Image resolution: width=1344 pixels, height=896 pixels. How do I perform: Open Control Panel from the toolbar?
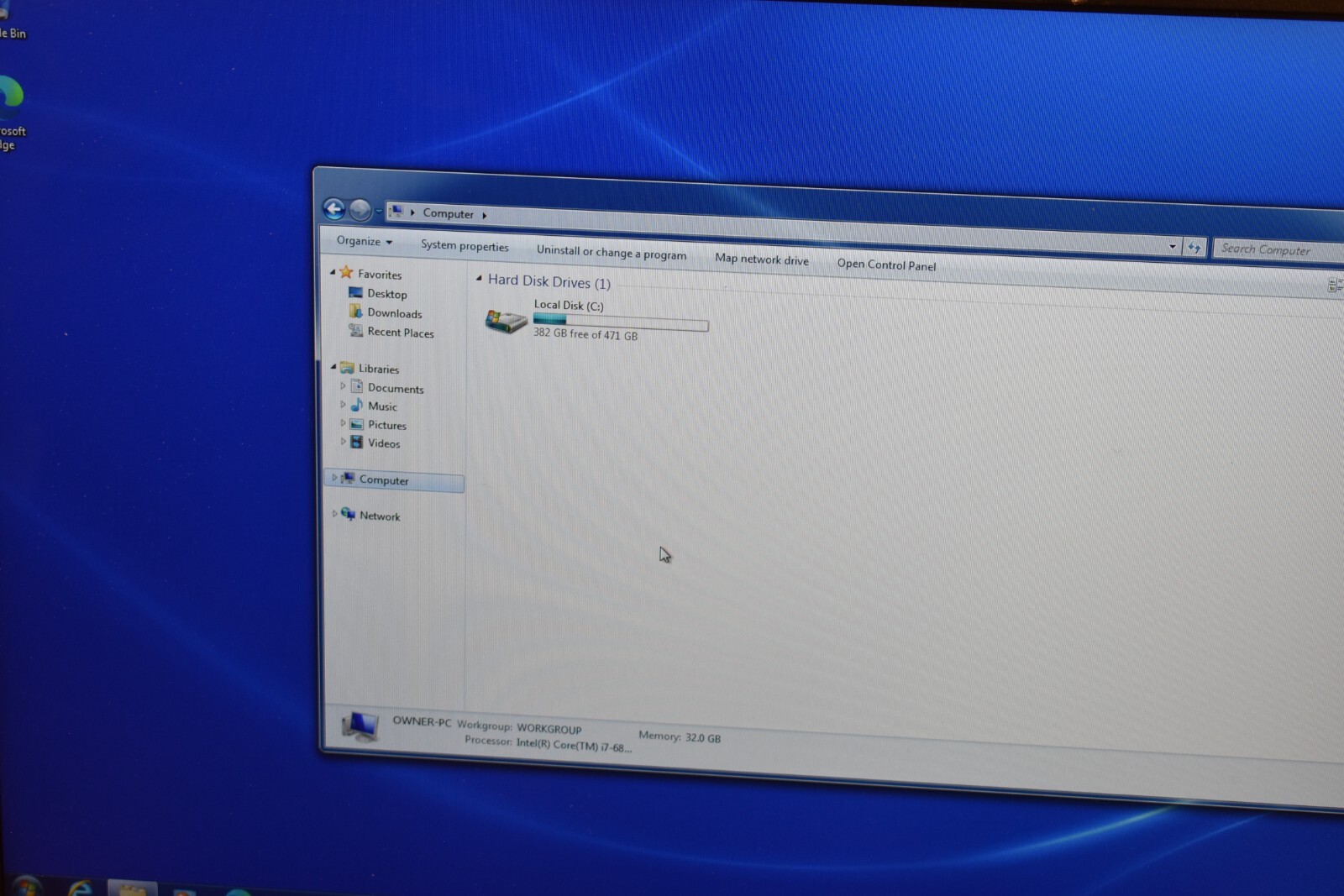click(886, 265)
